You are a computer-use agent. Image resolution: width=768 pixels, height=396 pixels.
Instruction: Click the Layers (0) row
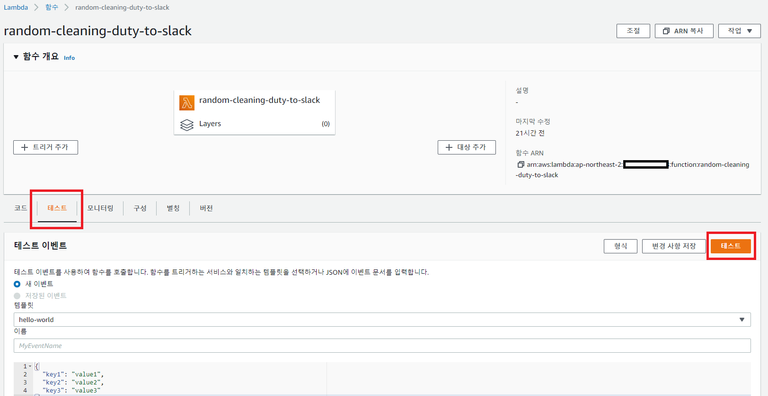pos(255,124)
